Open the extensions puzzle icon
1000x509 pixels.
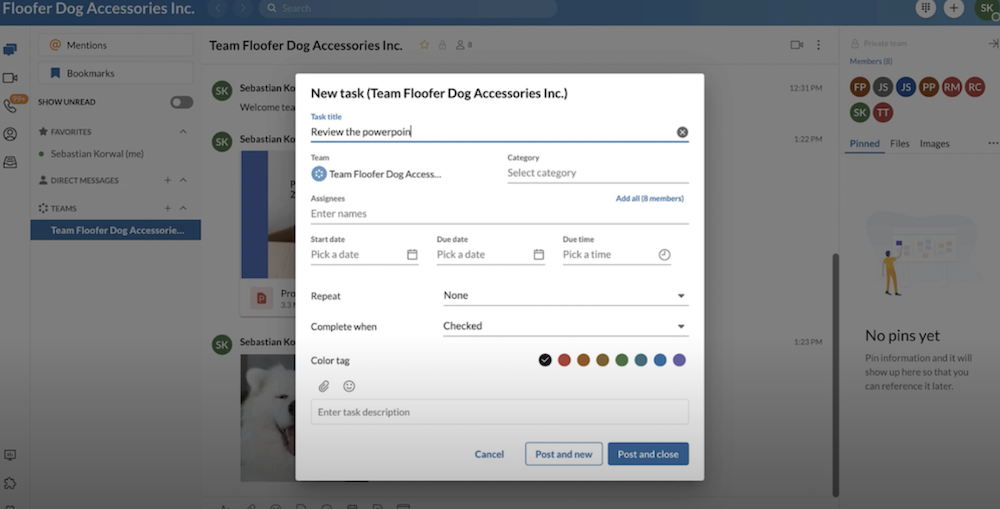(10, 483)
